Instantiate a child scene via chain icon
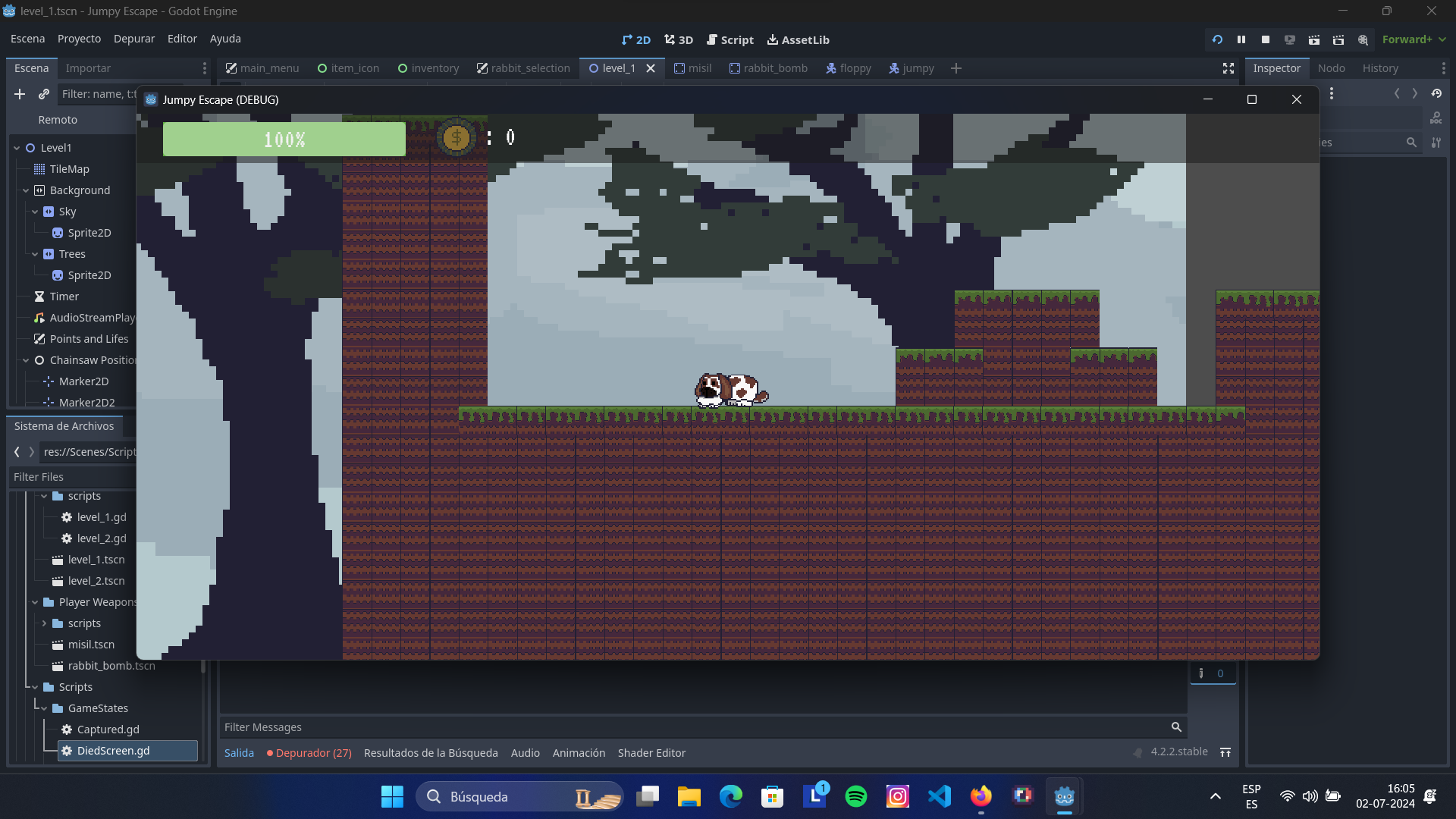Viewport: 1456px width, 819px height. point(43,94)
